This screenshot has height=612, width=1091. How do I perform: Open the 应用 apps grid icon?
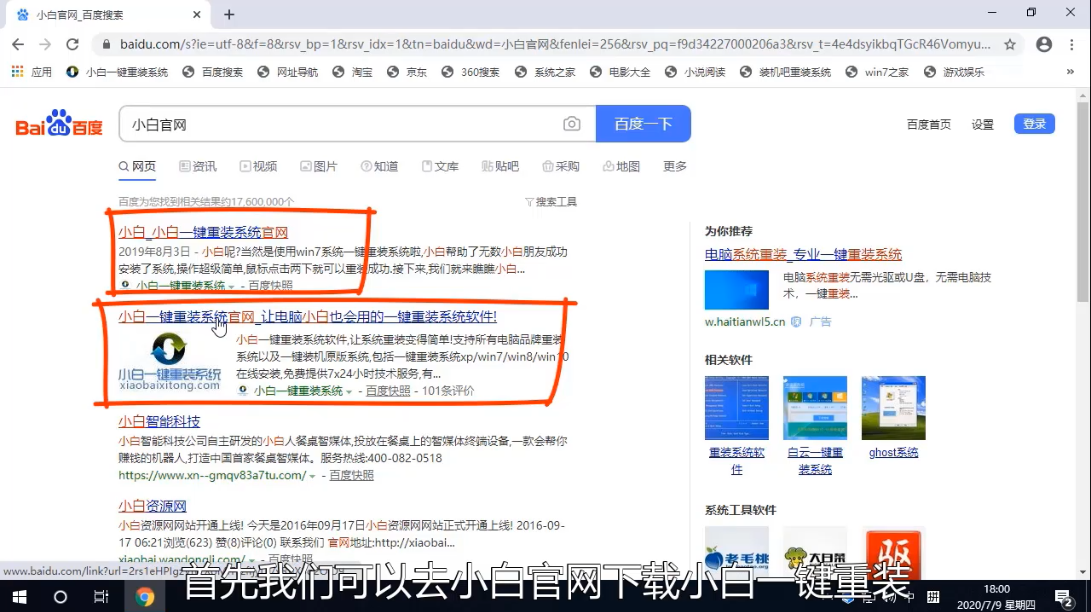(18, 71)
